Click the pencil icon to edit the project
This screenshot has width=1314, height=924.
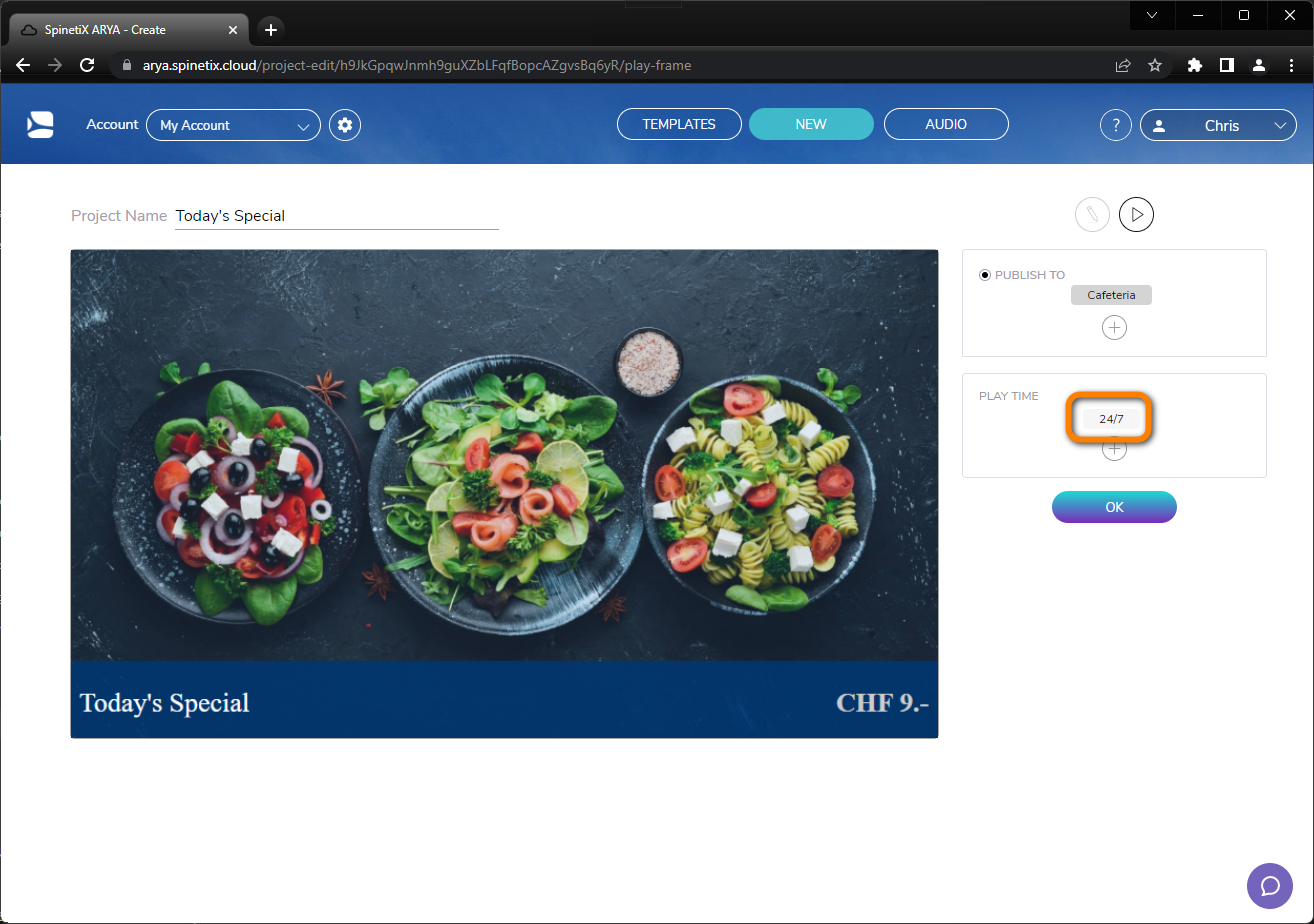pos(1092,214)
